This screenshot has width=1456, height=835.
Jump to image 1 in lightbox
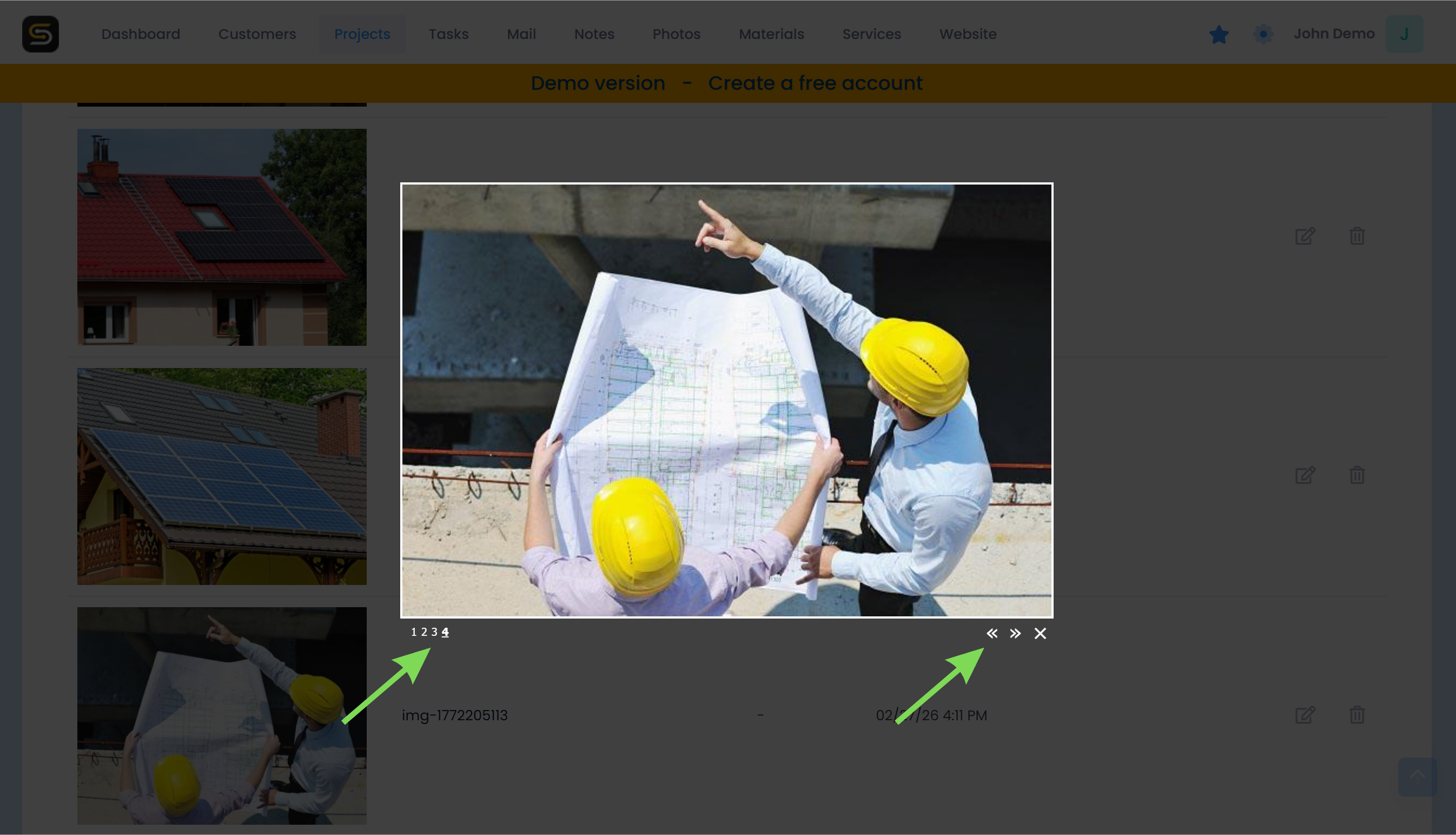(414, 632)
